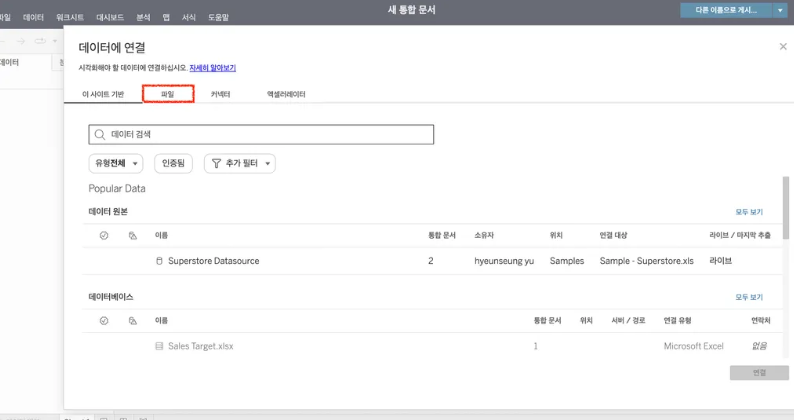Click 모두 보기 for 데이터 원본
The width and height of the screenshot is (794, 420).
[x=749, y=212]
